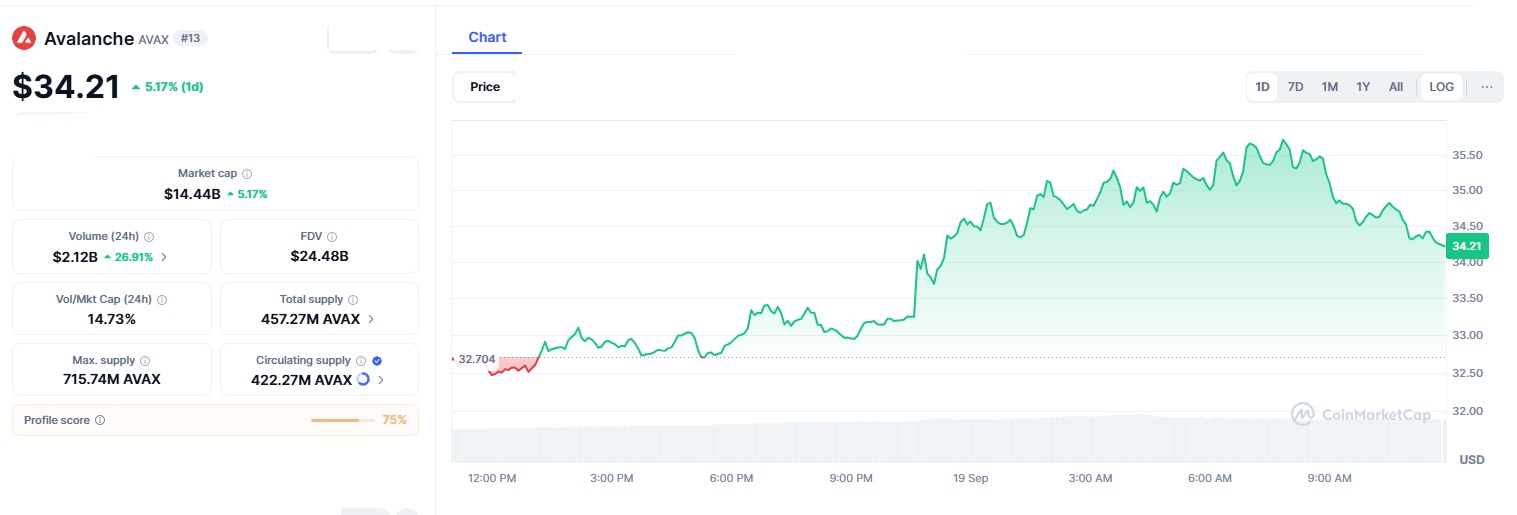This screenshot has width=1517, height=515.
Task: Click the 14.73% Vol/Mkt Cap value
Action: [x=112, y=319]
